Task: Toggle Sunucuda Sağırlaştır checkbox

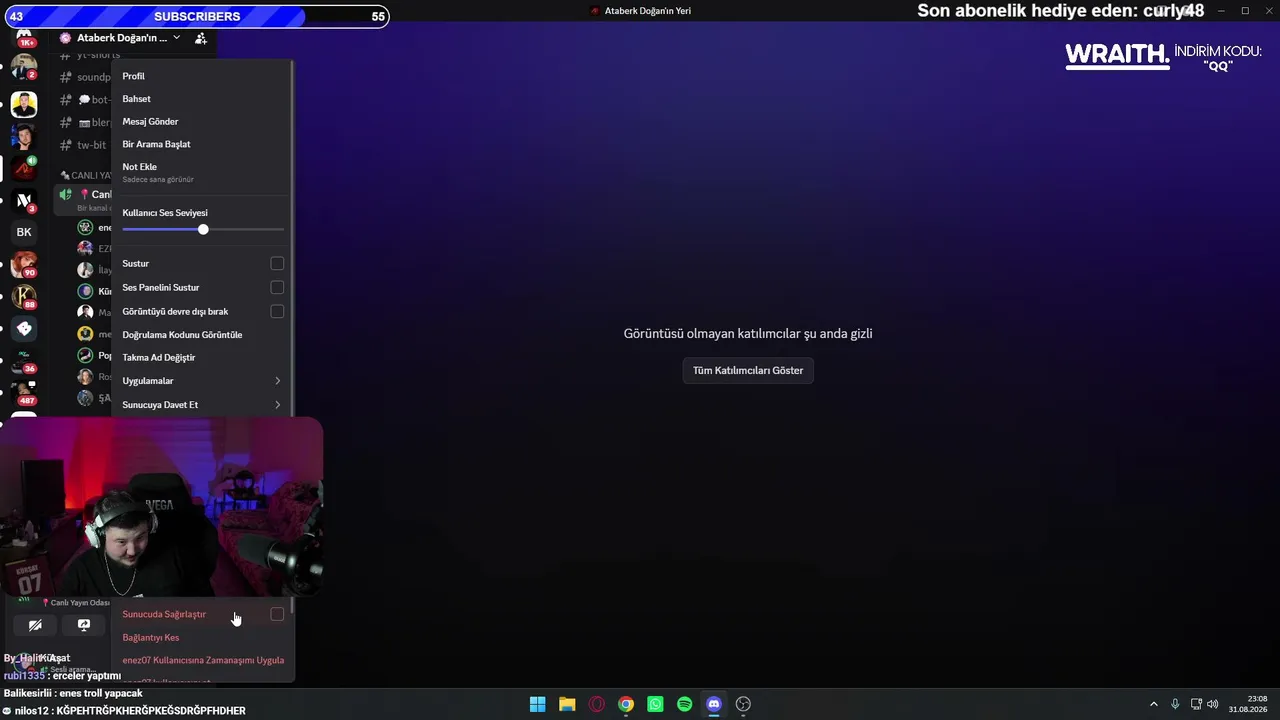Action: (277, 614)
